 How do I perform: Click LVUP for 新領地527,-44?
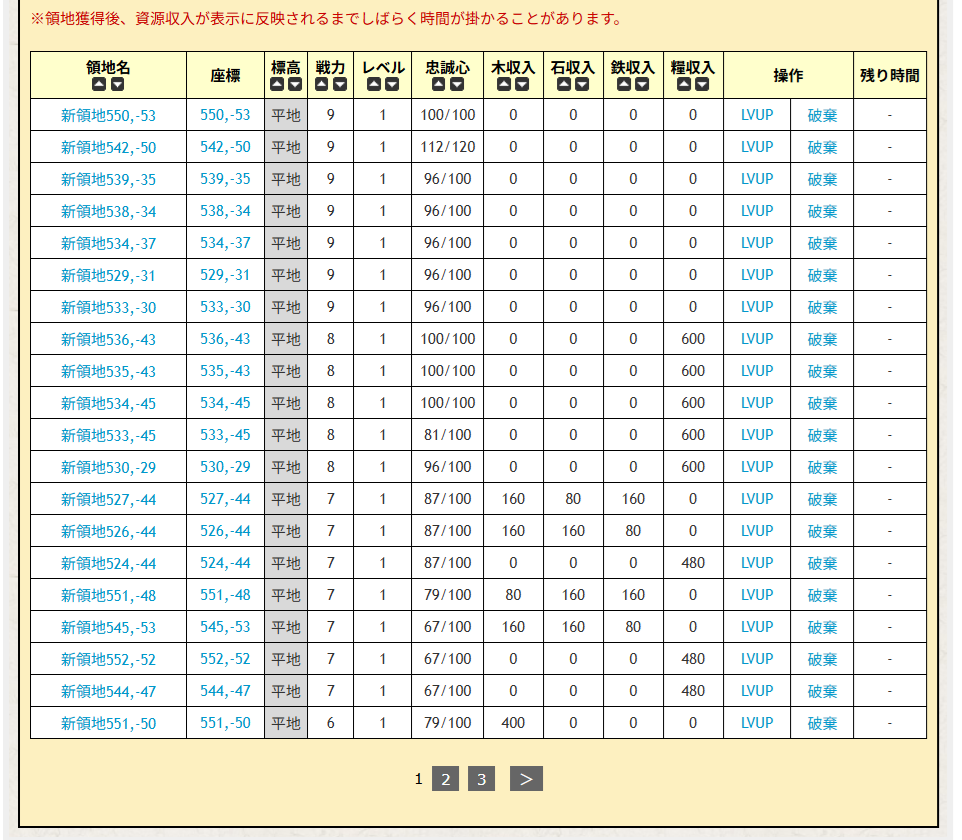click(x=757, y=499)
